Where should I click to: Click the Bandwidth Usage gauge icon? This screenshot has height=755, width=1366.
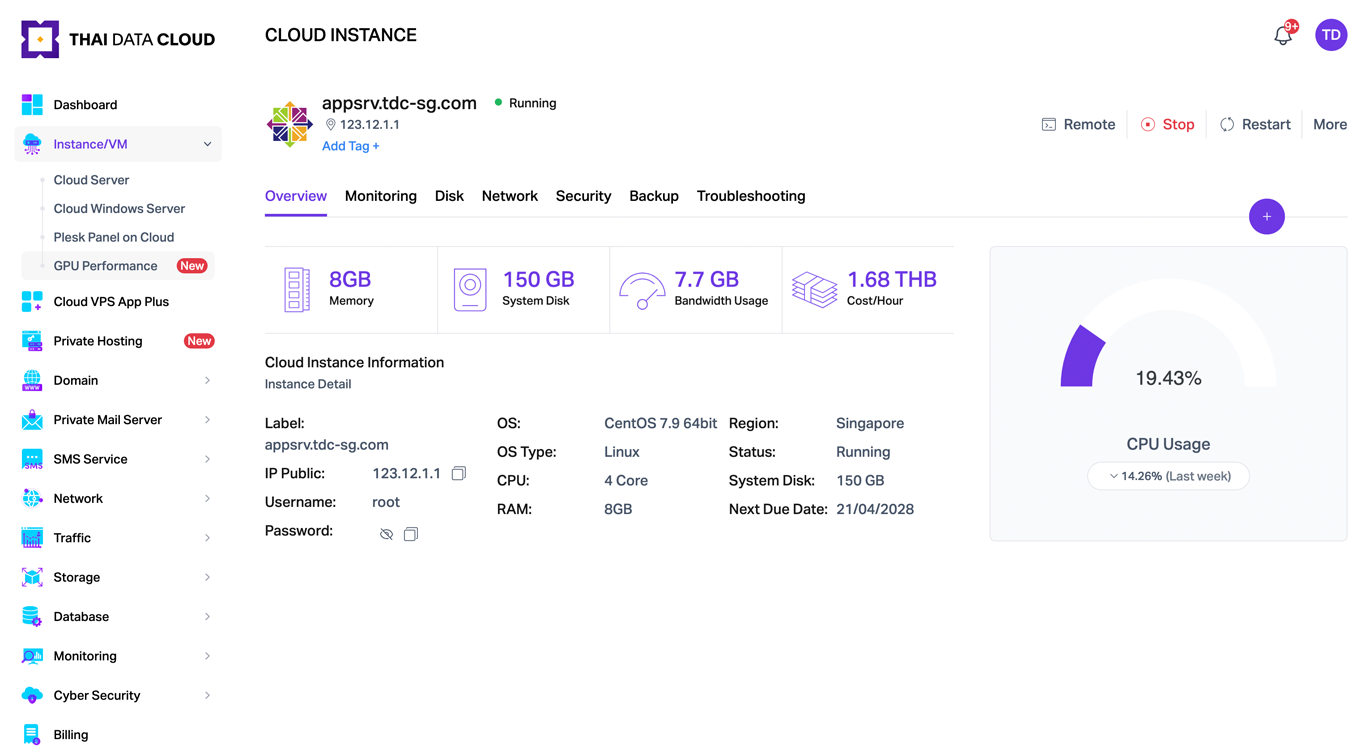pyautogui.click(x=642, y=291)
